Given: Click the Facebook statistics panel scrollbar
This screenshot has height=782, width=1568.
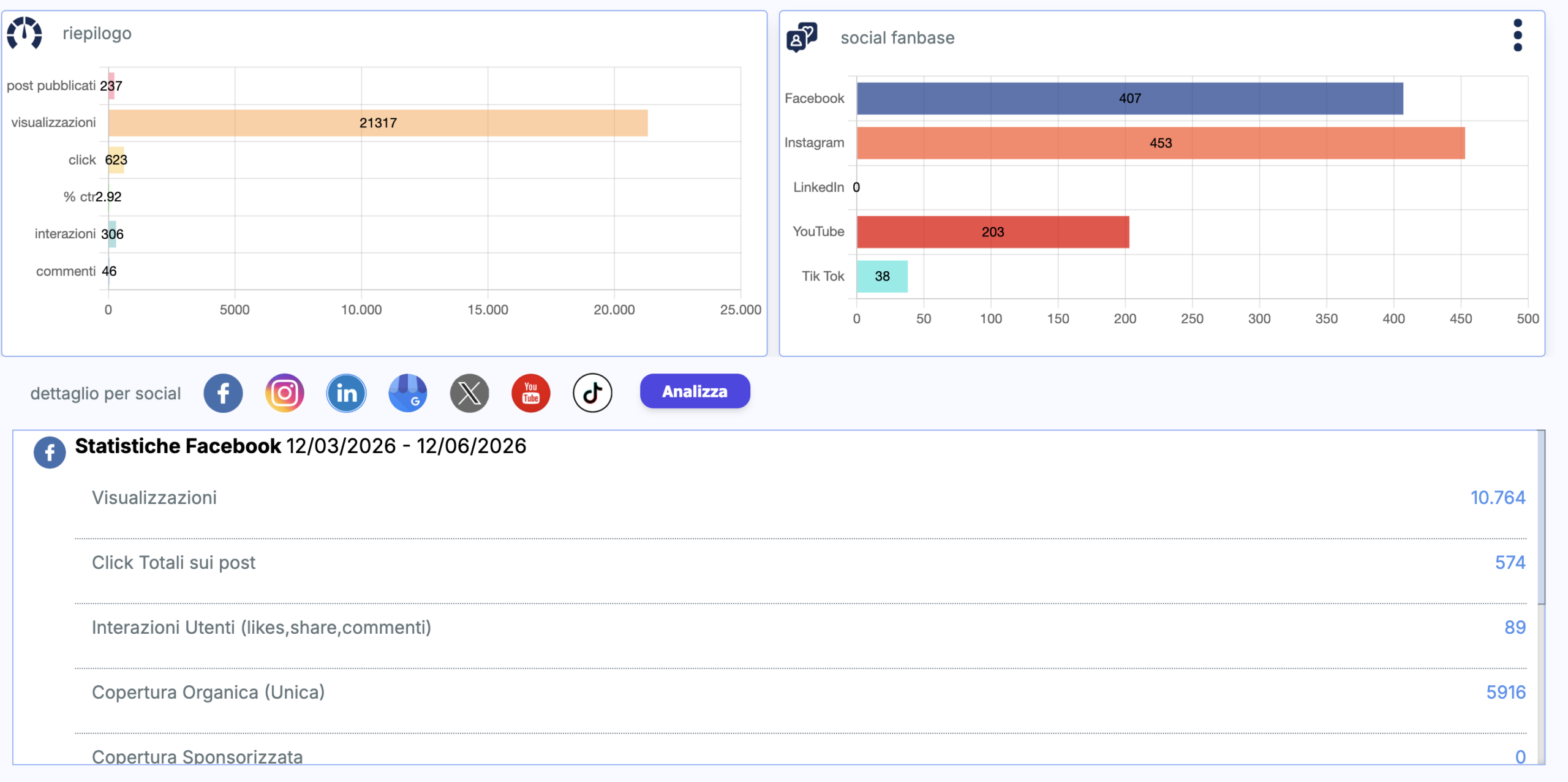Looking at the screenshot, I should tap(1541, 517).
